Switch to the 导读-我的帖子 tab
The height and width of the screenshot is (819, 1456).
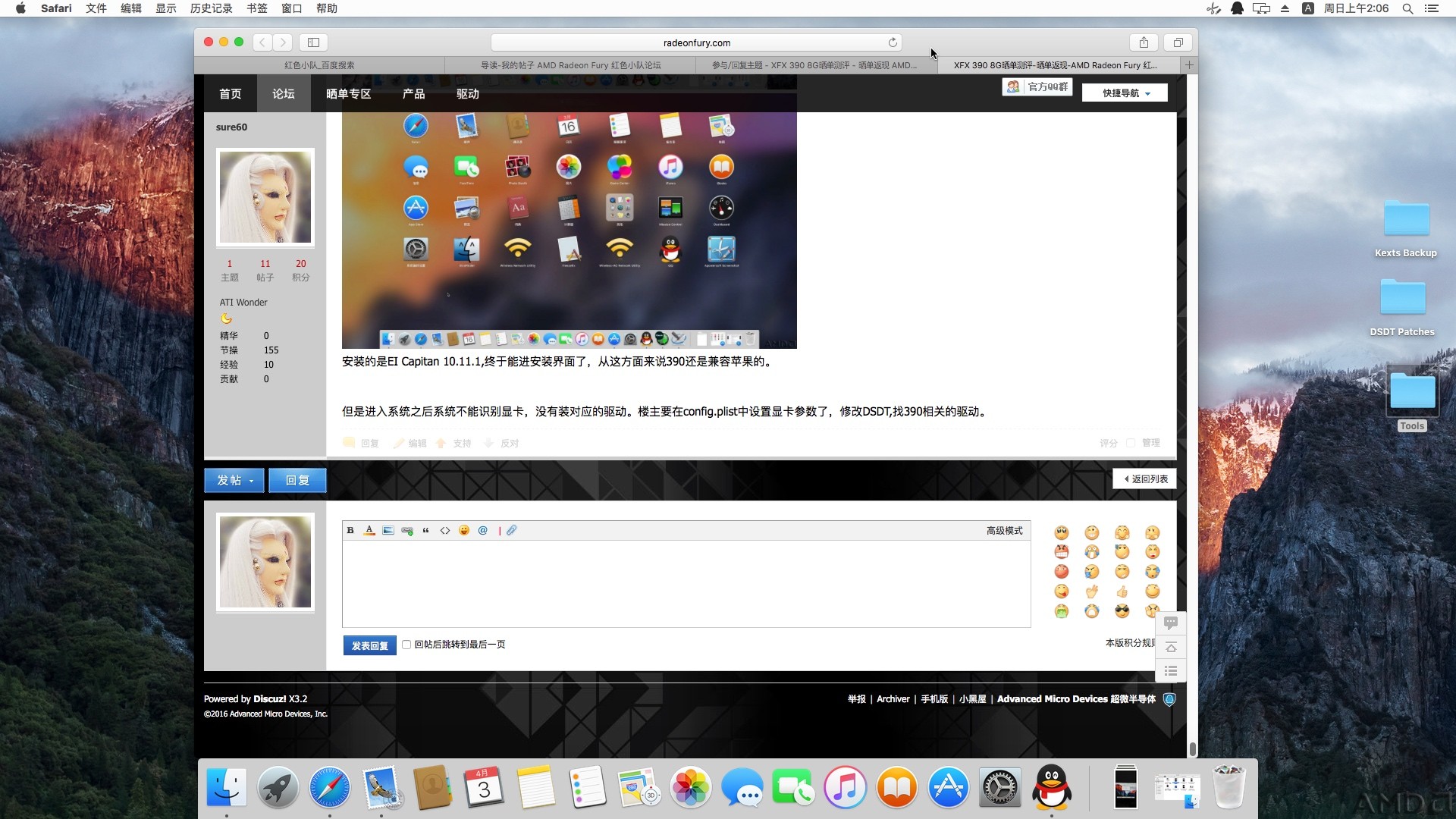pyautogui.click(x=570, y=65)
